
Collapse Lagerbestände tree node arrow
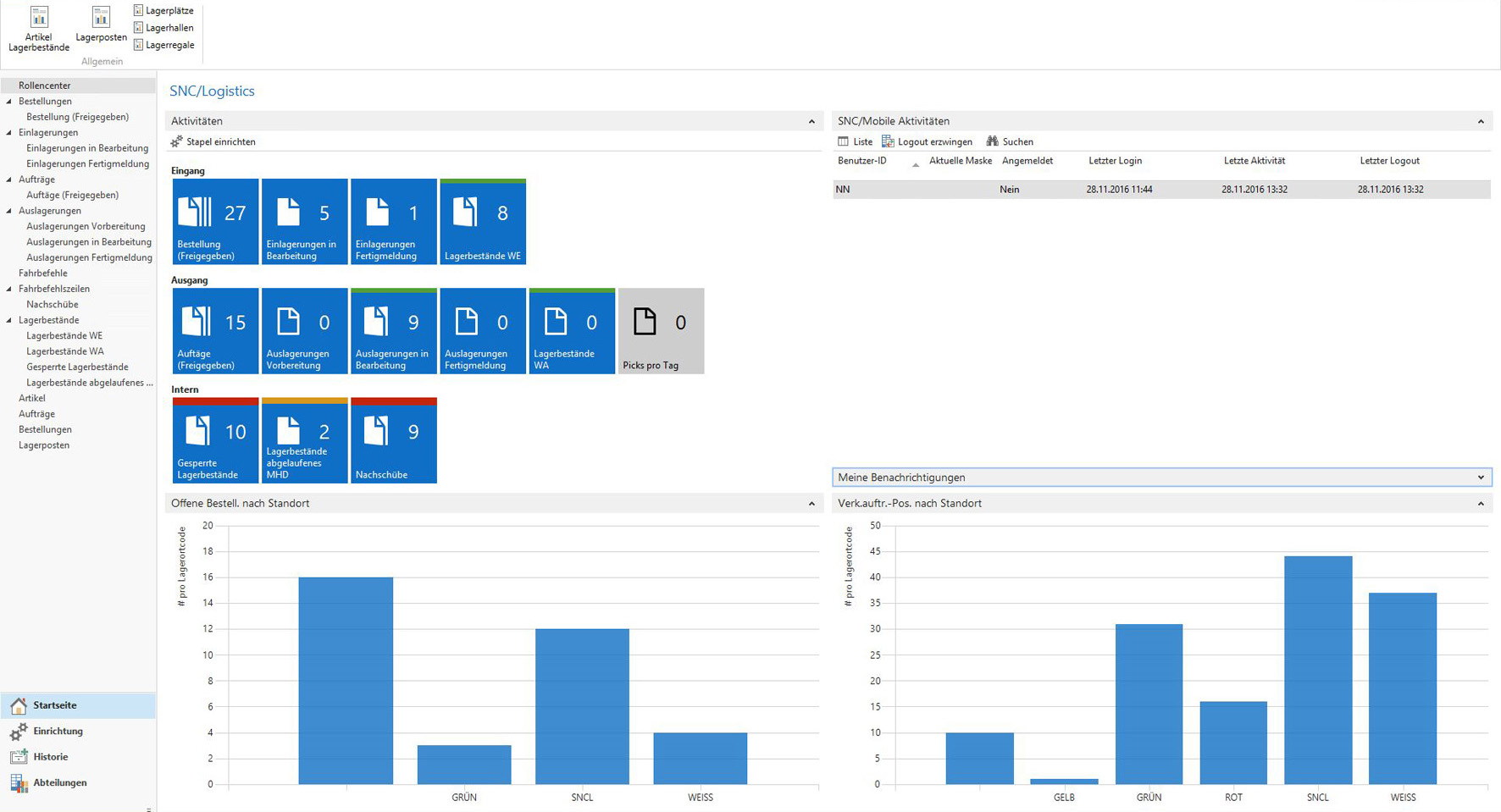pyautogui.click(x=9, y=320)
